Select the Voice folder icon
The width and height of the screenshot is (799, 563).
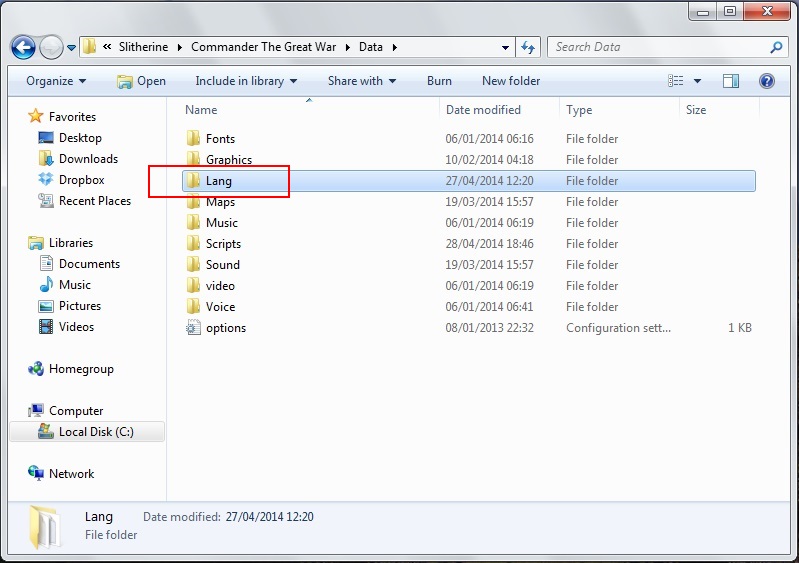193,307
